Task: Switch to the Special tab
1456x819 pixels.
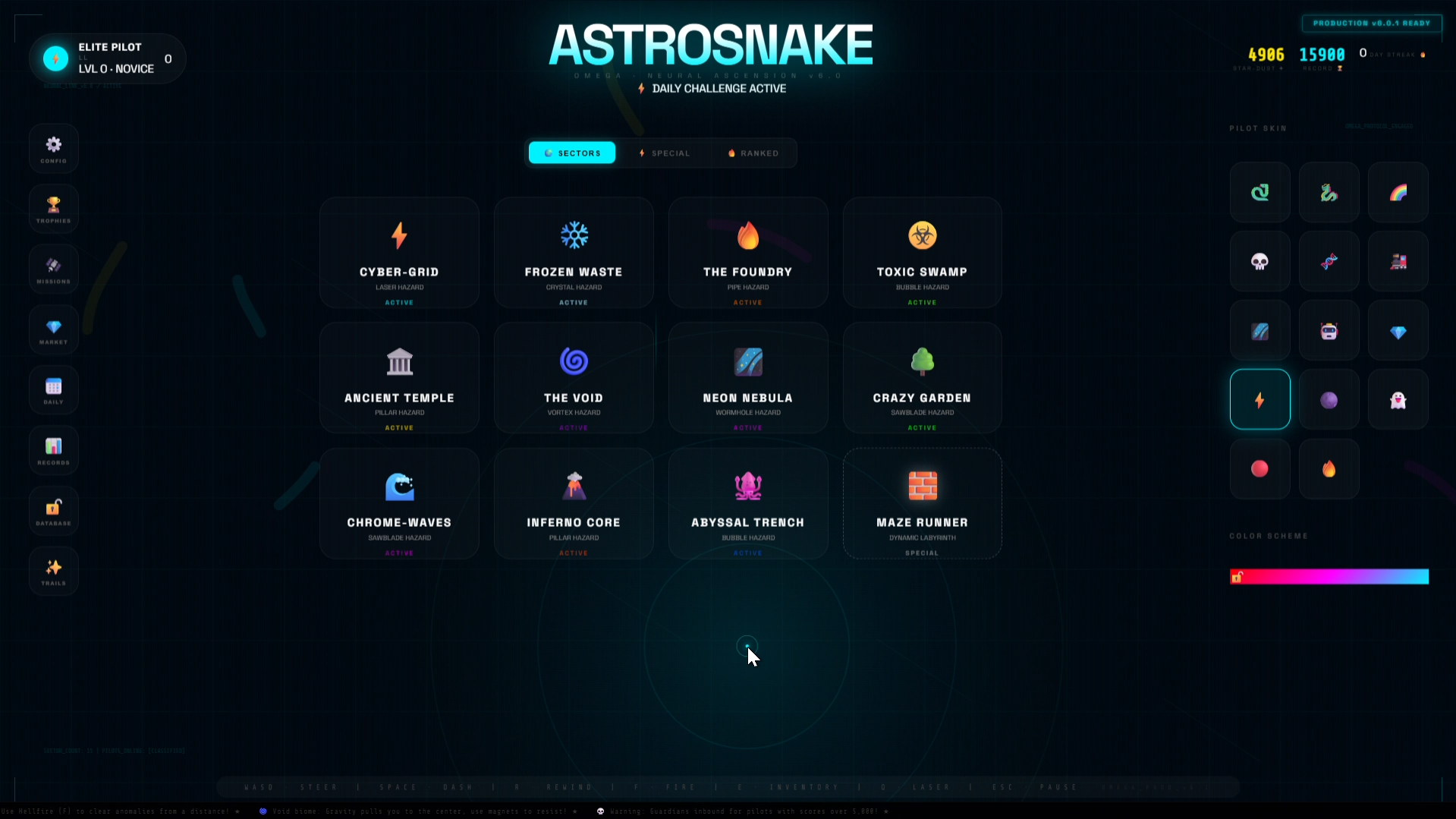Action: click(x=664, y=153)
